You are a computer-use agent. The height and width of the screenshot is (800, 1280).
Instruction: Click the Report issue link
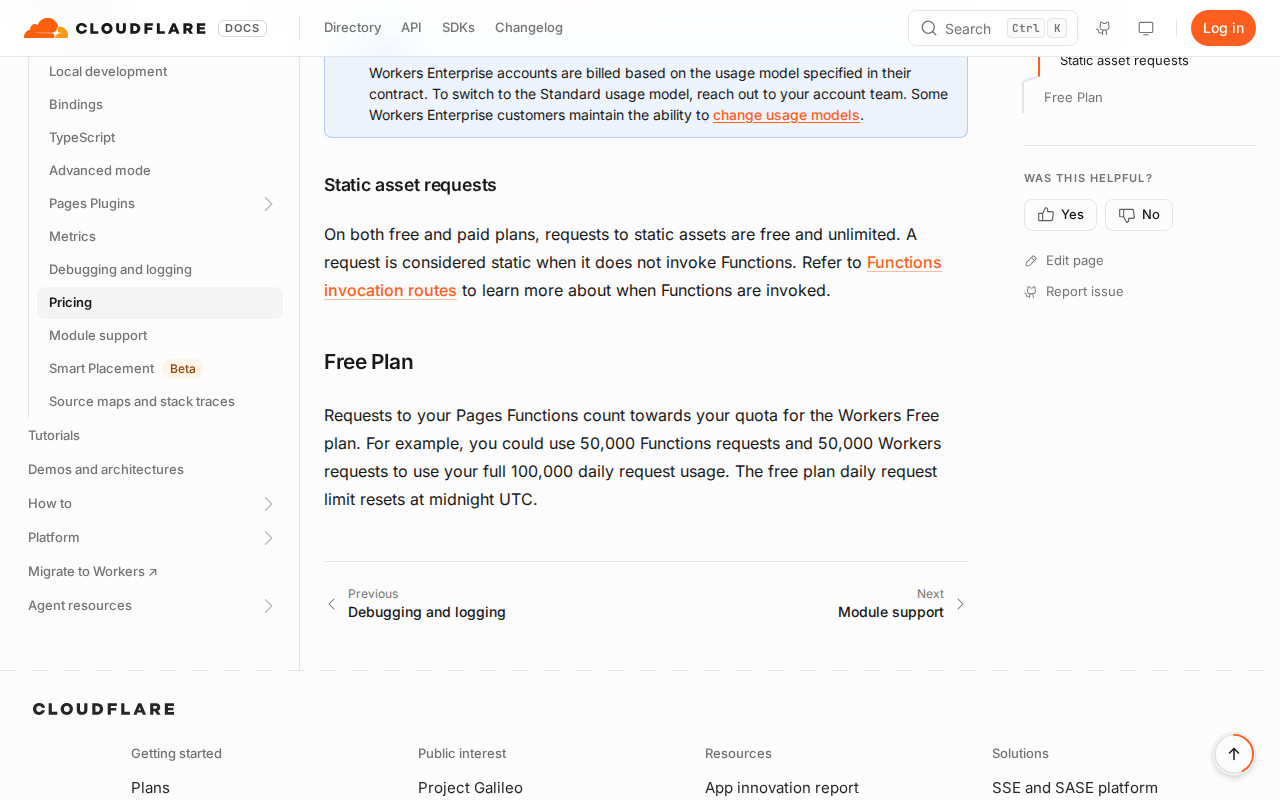1074,291
